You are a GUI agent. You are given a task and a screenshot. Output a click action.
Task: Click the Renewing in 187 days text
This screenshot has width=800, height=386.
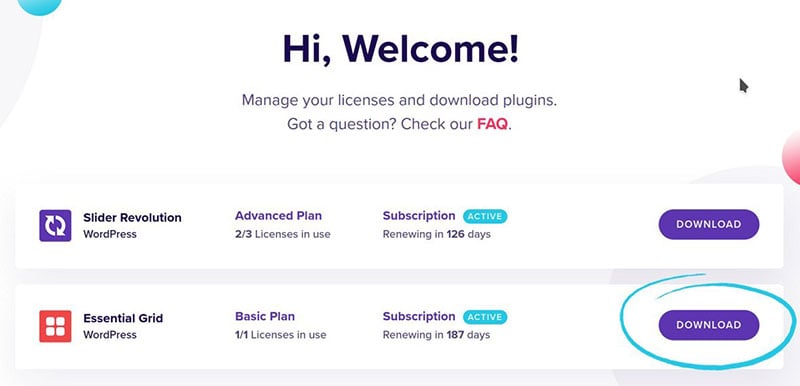point(436,335)
